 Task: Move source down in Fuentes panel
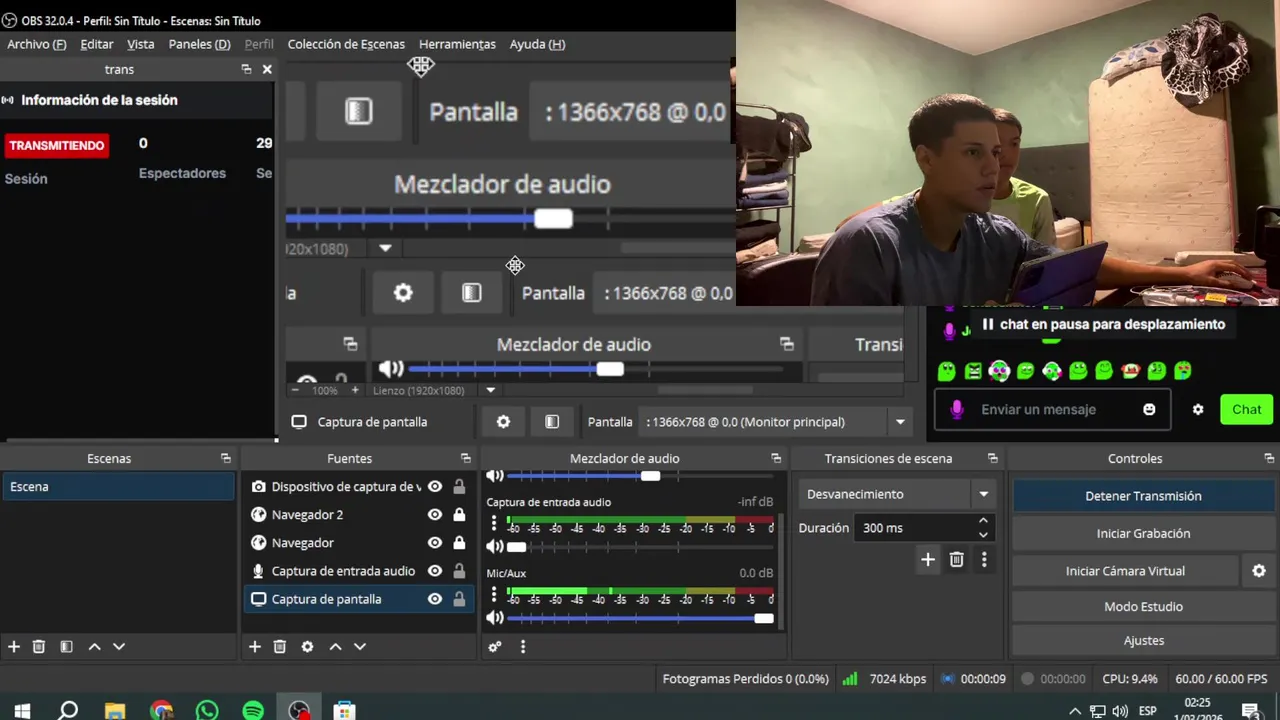pyautogui.click(x=360, y=647)
